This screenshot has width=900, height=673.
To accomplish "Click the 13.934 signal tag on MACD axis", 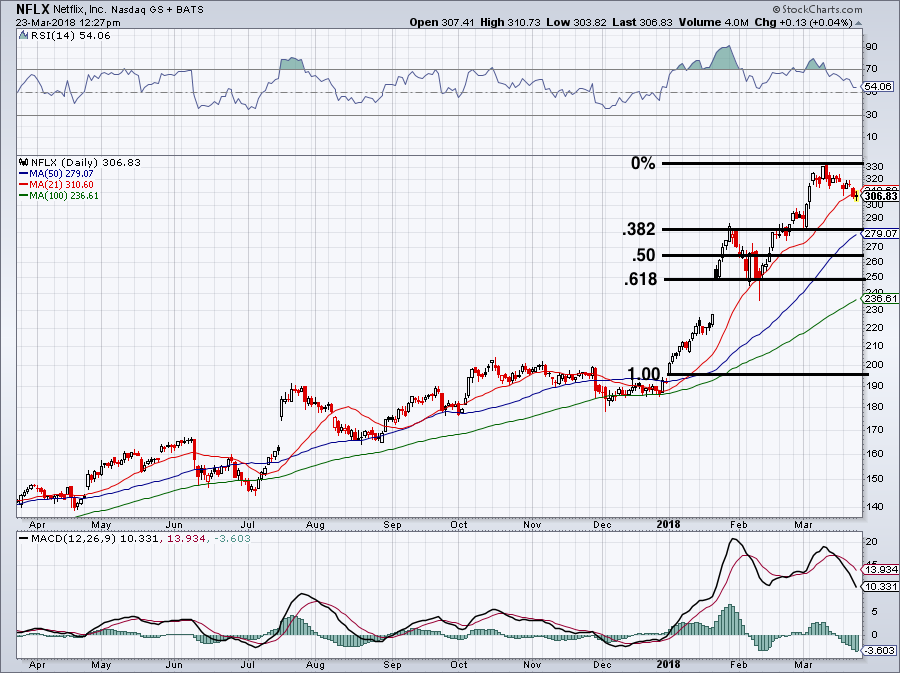I will (880, 570).
